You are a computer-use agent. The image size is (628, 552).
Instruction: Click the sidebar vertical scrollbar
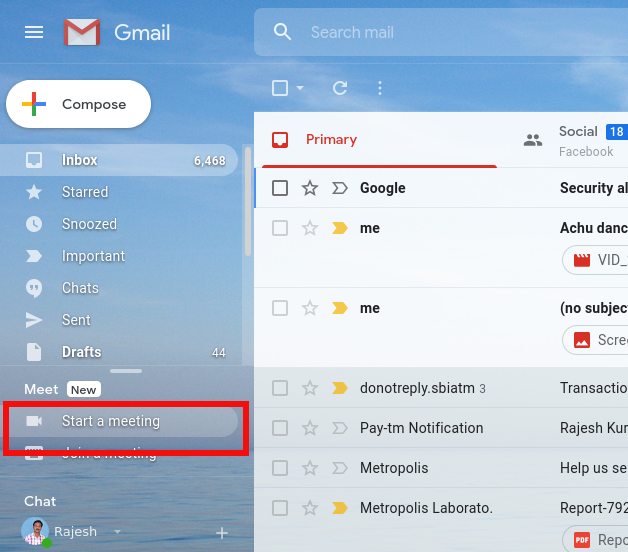click(x=248, y=201)
